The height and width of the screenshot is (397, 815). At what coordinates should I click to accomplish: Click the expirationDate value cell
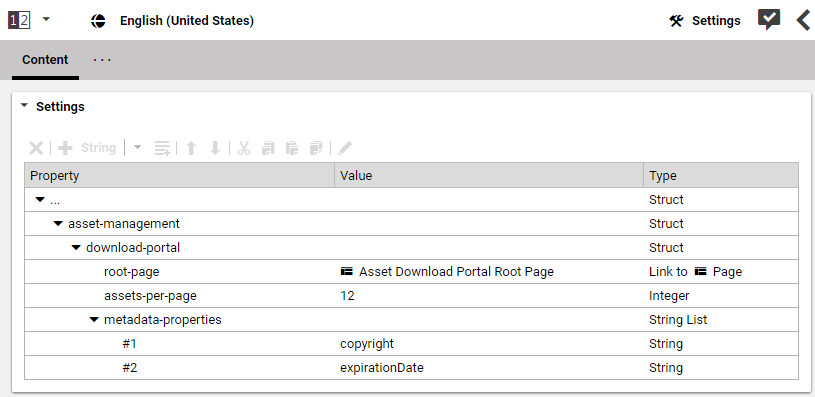point(489,367)
